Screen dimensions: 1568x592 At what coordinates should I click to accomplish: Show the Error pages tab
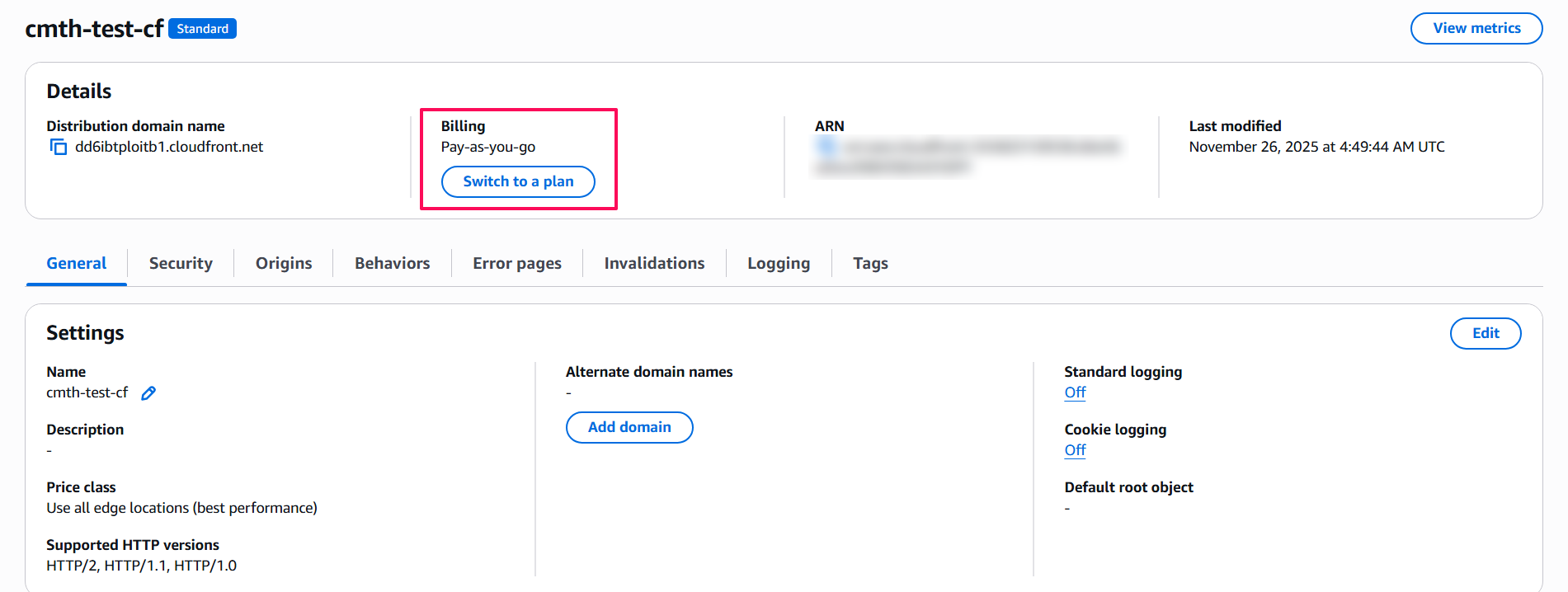click(516, 263)
